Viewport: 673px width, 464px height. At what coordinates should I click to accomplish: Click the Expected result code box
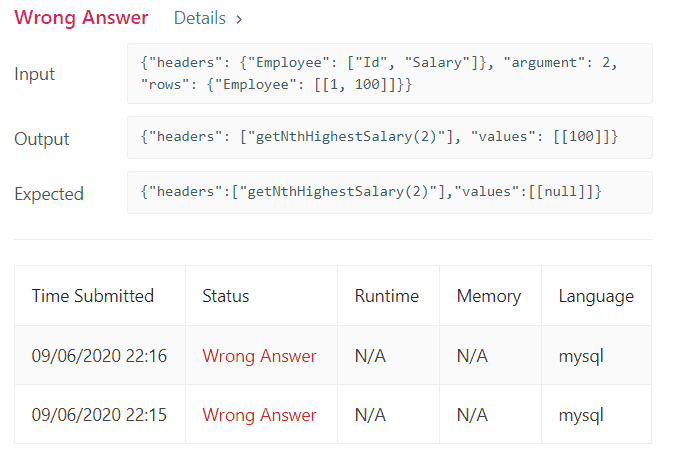[x=389, y=192]
